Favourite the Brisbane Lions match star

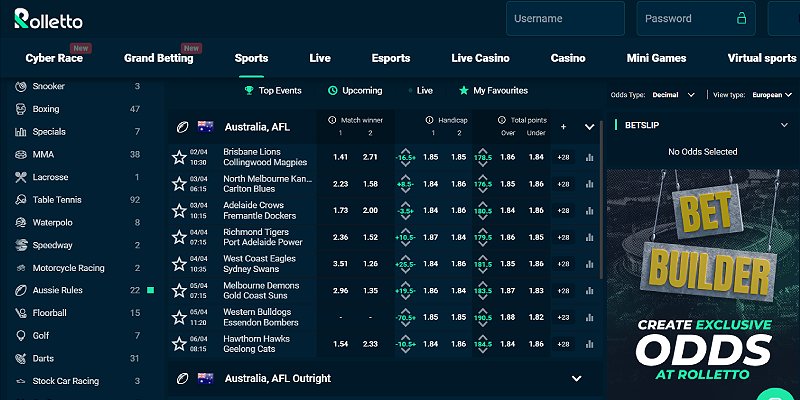(x=179, y=157)
